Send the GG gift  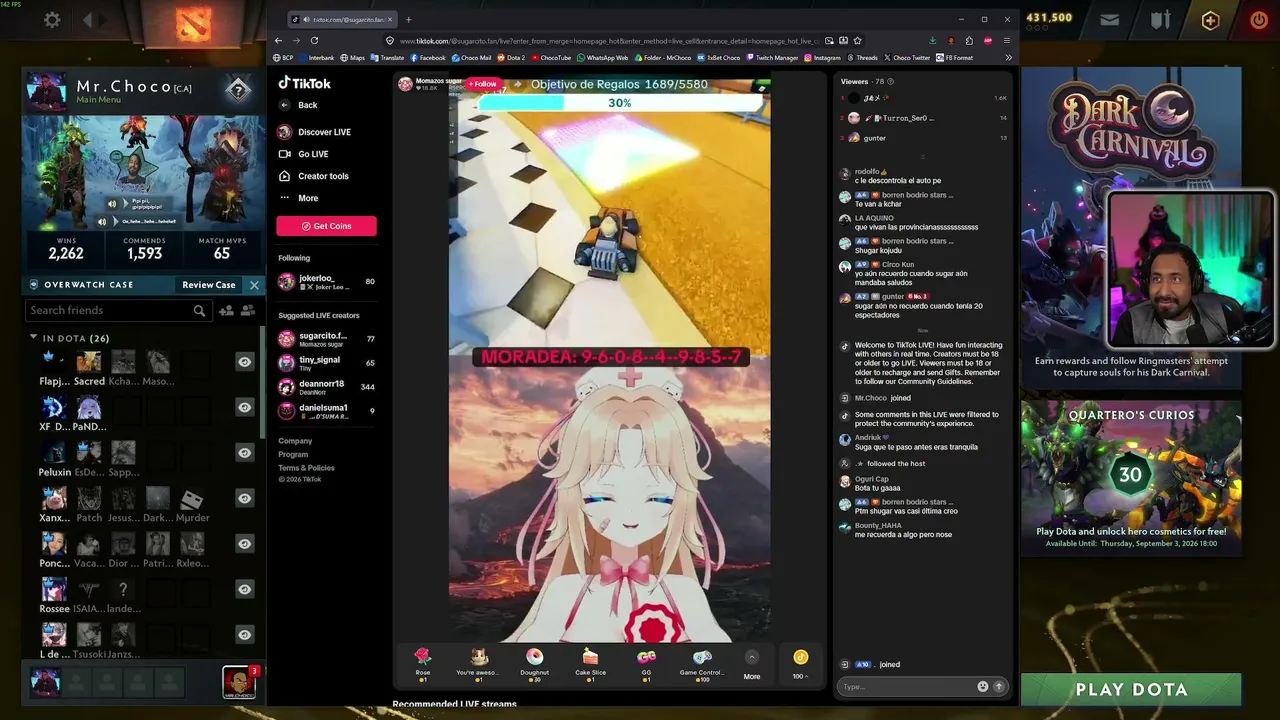pyautogui.click(x=646, y=662)
